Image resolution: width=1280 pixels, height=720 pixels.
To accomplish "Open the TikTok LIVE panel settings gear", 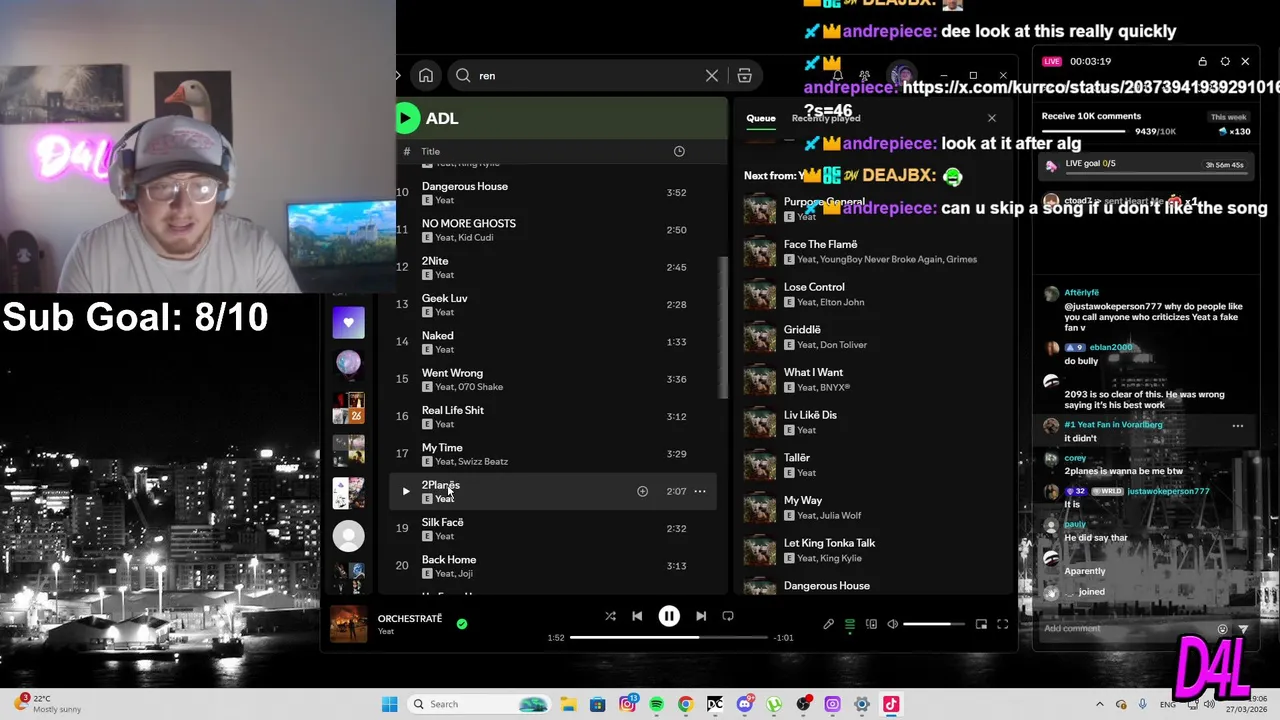I will (x=1225, y=61).
